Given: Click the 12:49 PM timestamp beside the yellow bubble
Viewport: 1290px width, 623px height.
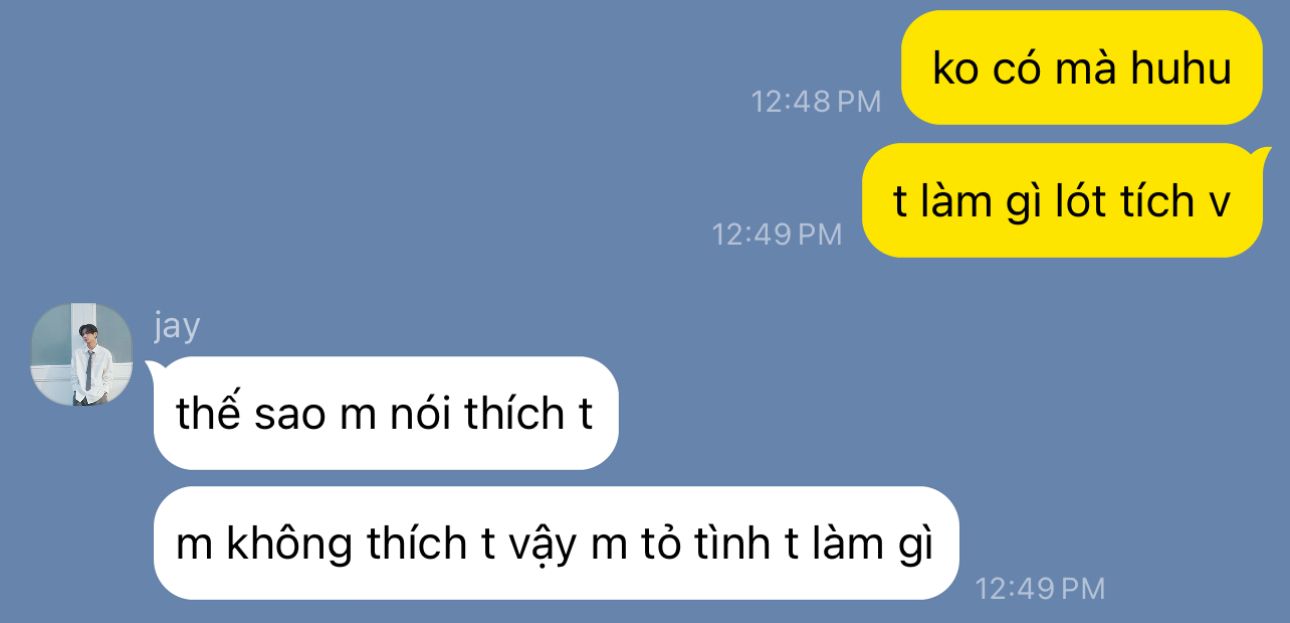Looking at the screenshot, I should [x=777, y=234].
